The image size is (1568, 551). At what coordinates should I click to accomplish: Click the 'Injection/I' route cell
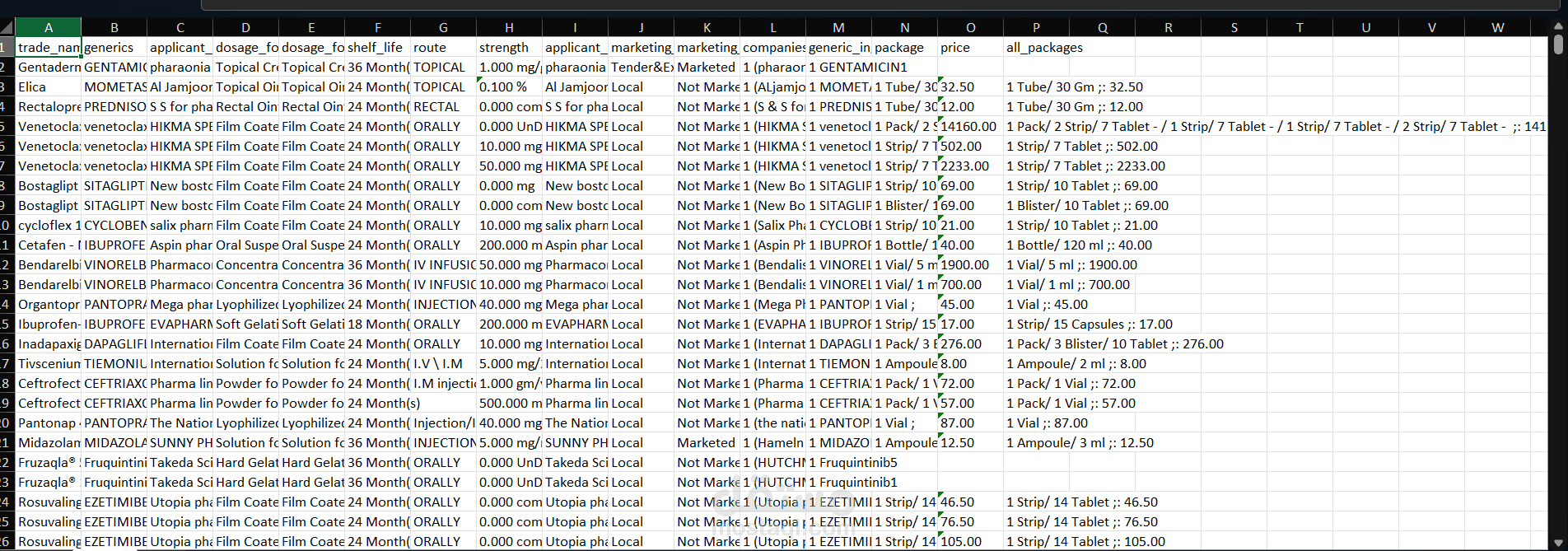pyautogui.click(x=444, y=423)
